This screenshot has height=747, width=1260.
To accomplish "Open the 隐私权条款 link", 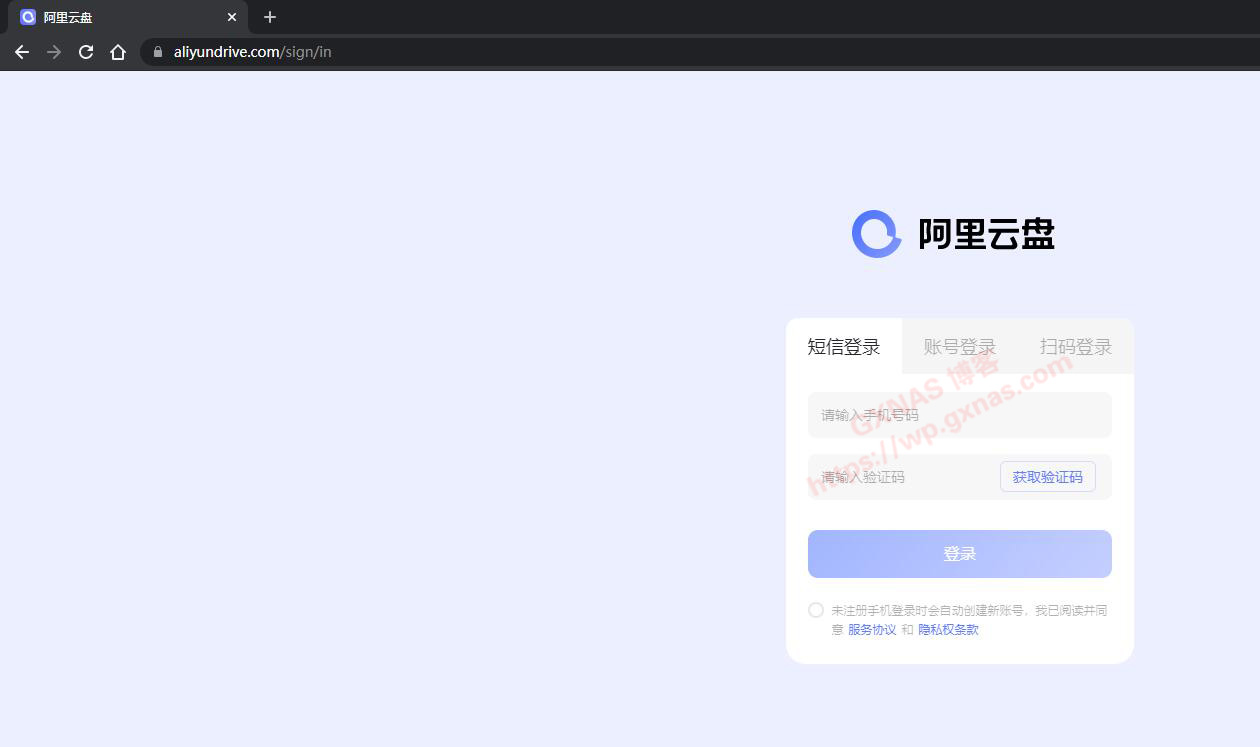I will (x=948, y=630).
